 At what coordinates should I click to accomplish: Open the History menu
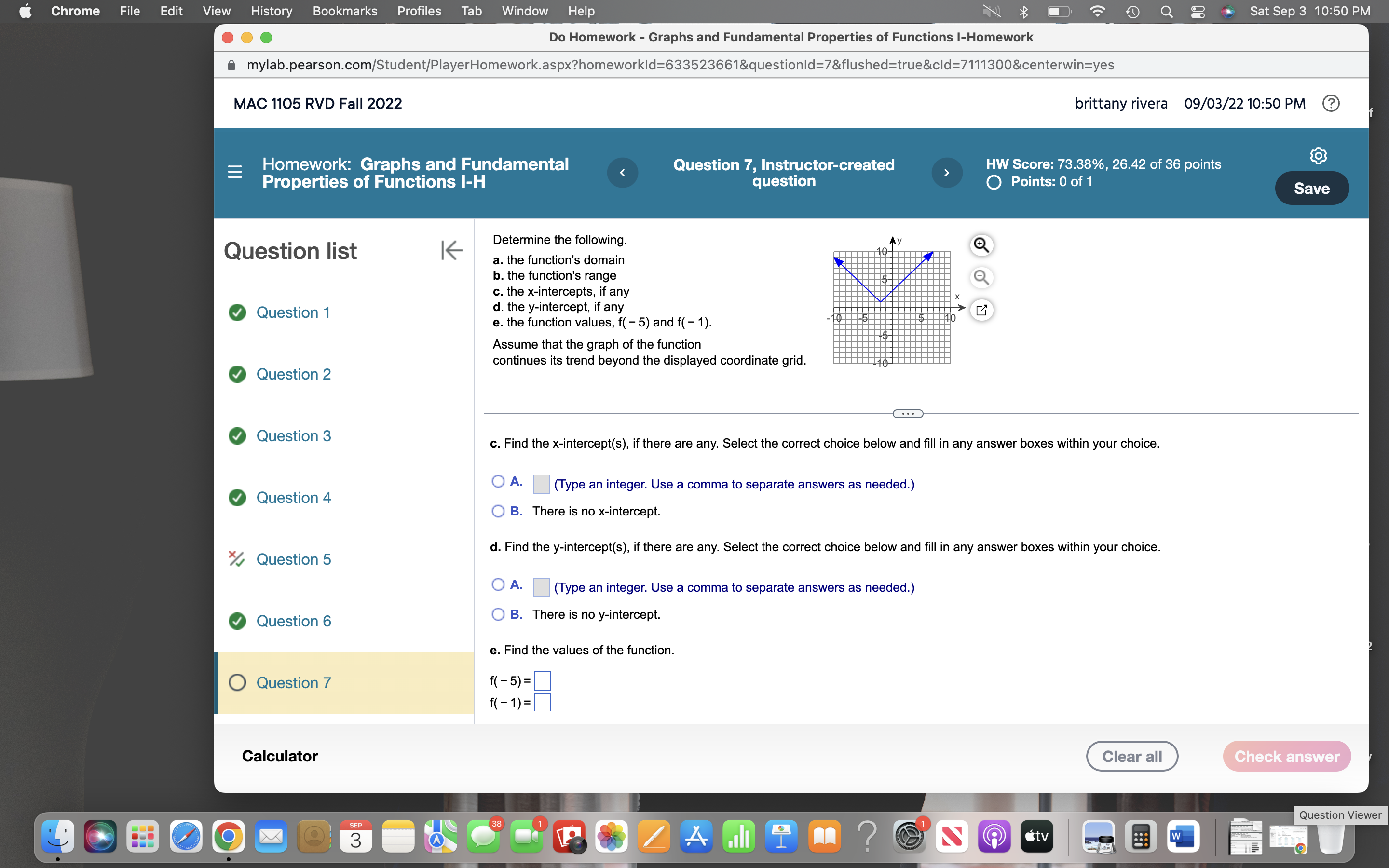click(x=271, y=11)
